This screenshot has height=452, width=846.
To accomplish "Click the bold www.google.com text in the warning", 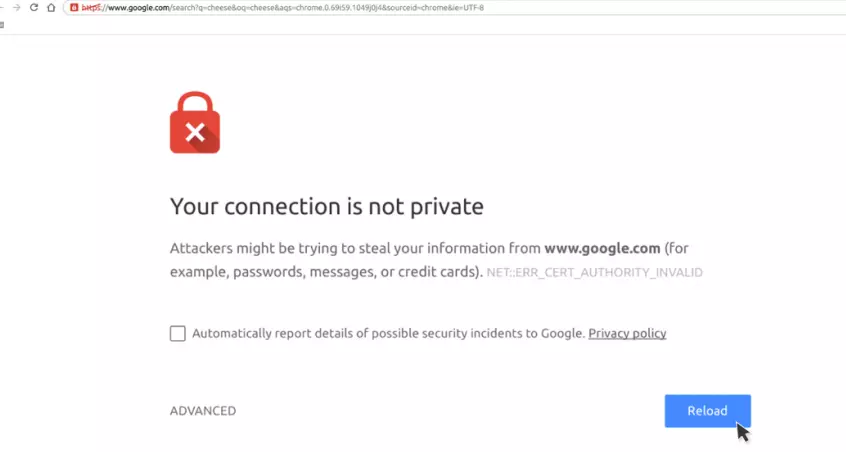I will click(x=602, y=248).
